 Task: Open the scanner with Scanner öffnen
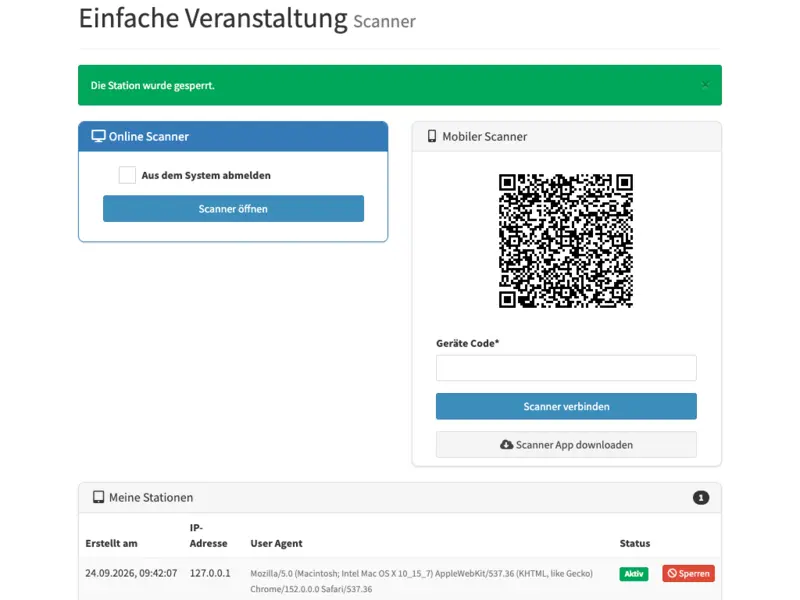(x=233, y=208)
